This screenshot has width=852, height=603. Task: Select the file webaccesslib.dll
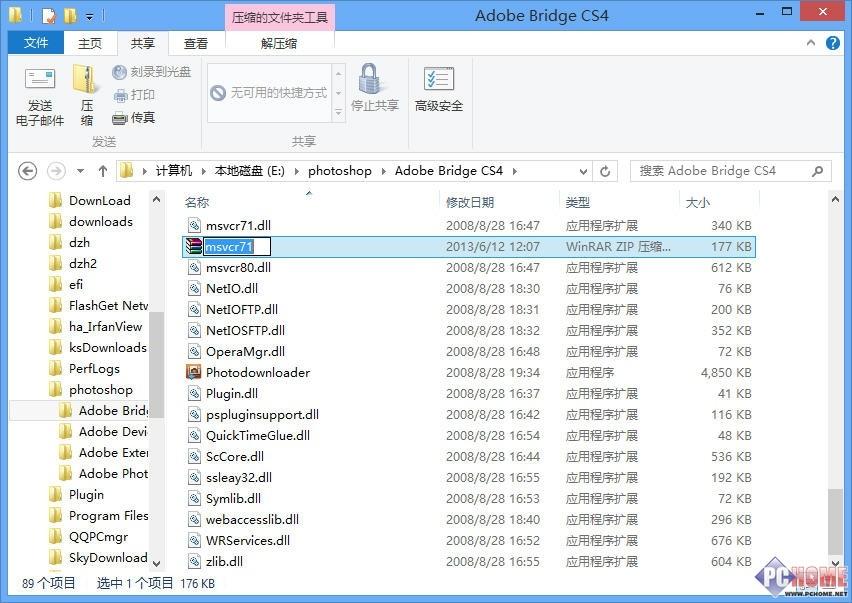tap(252, 519)
